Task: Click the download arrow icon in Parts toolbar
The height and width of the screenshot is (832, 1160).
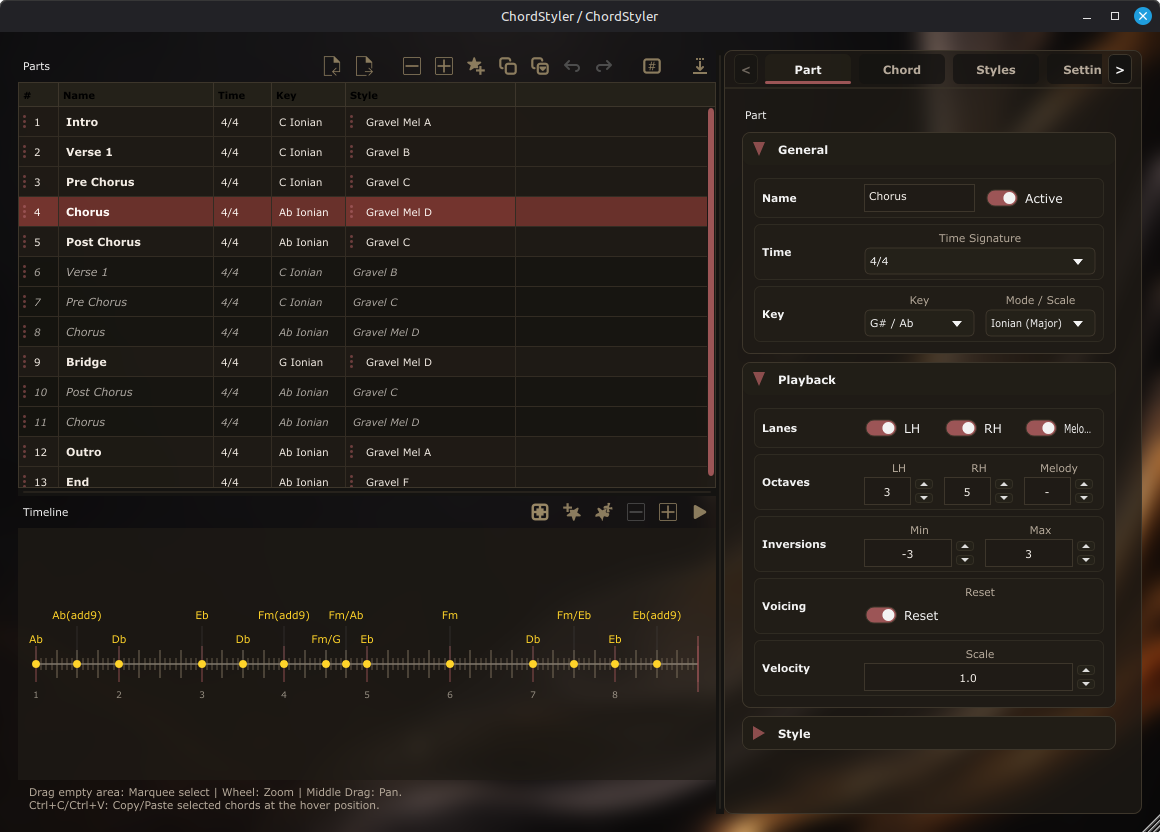Action: click(x=699, y=66)
